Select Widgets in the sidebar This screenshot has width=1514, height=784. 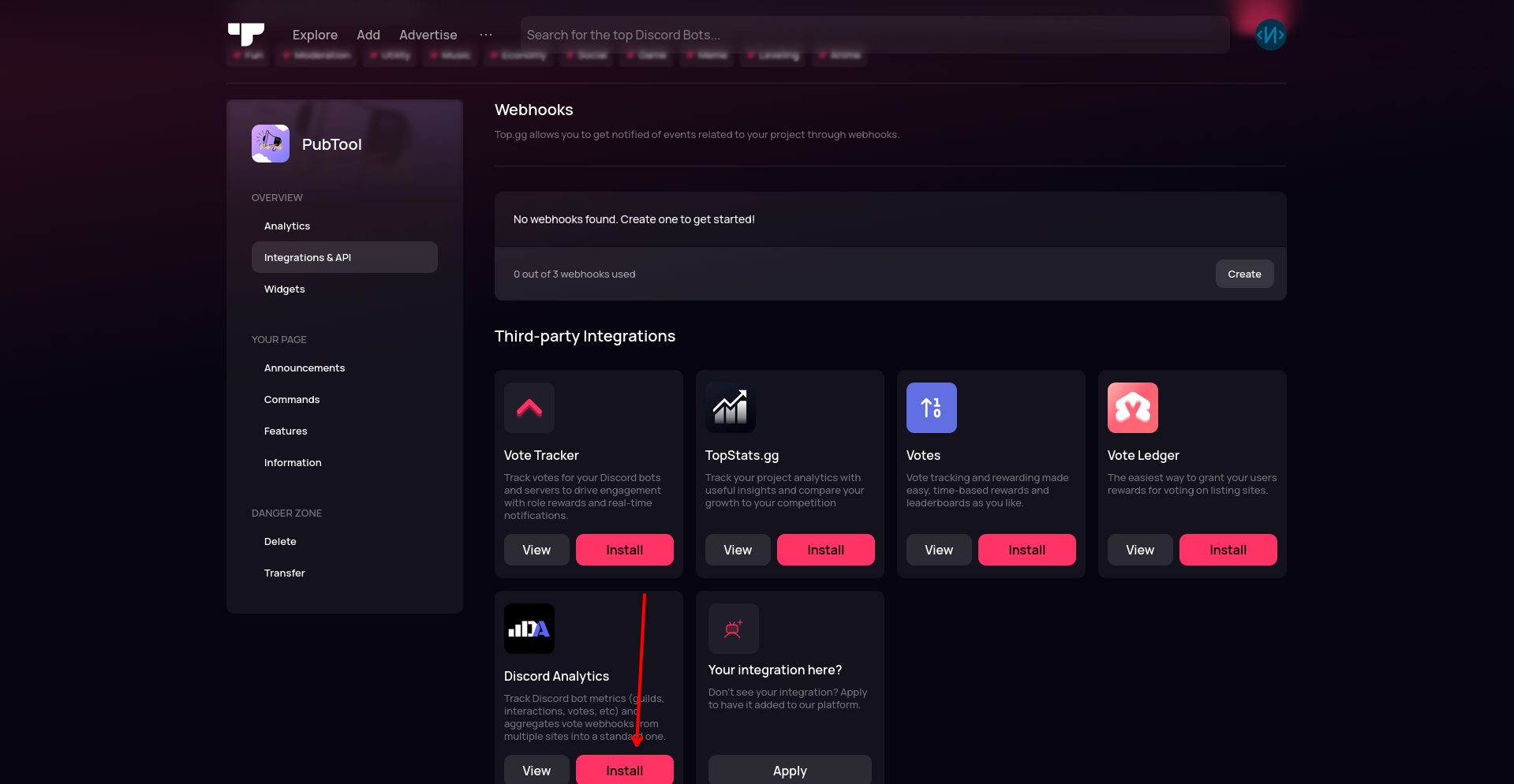285,289
